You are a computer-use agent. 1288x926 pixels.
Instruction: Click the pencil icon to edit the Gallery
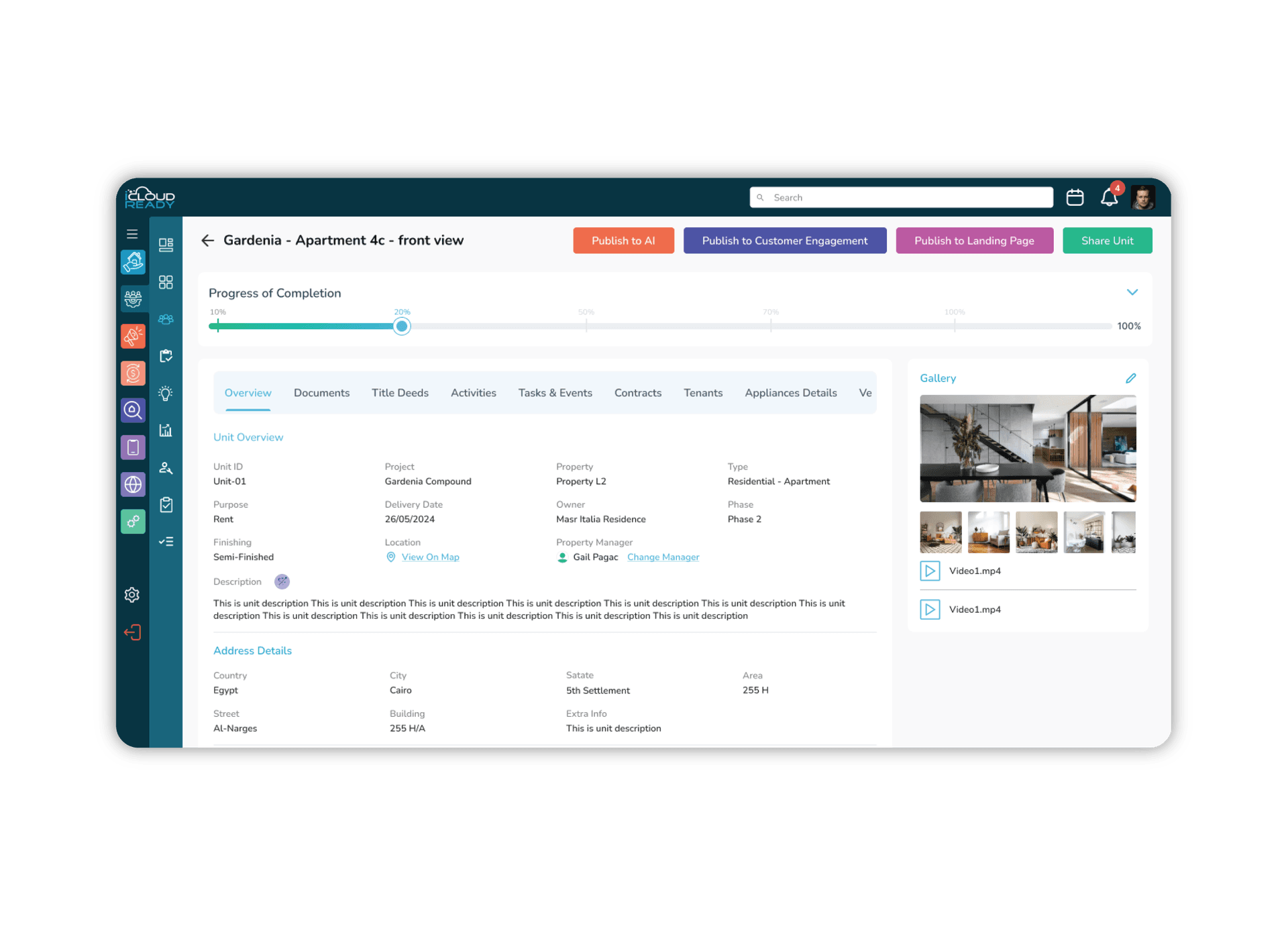[1132, 378]
